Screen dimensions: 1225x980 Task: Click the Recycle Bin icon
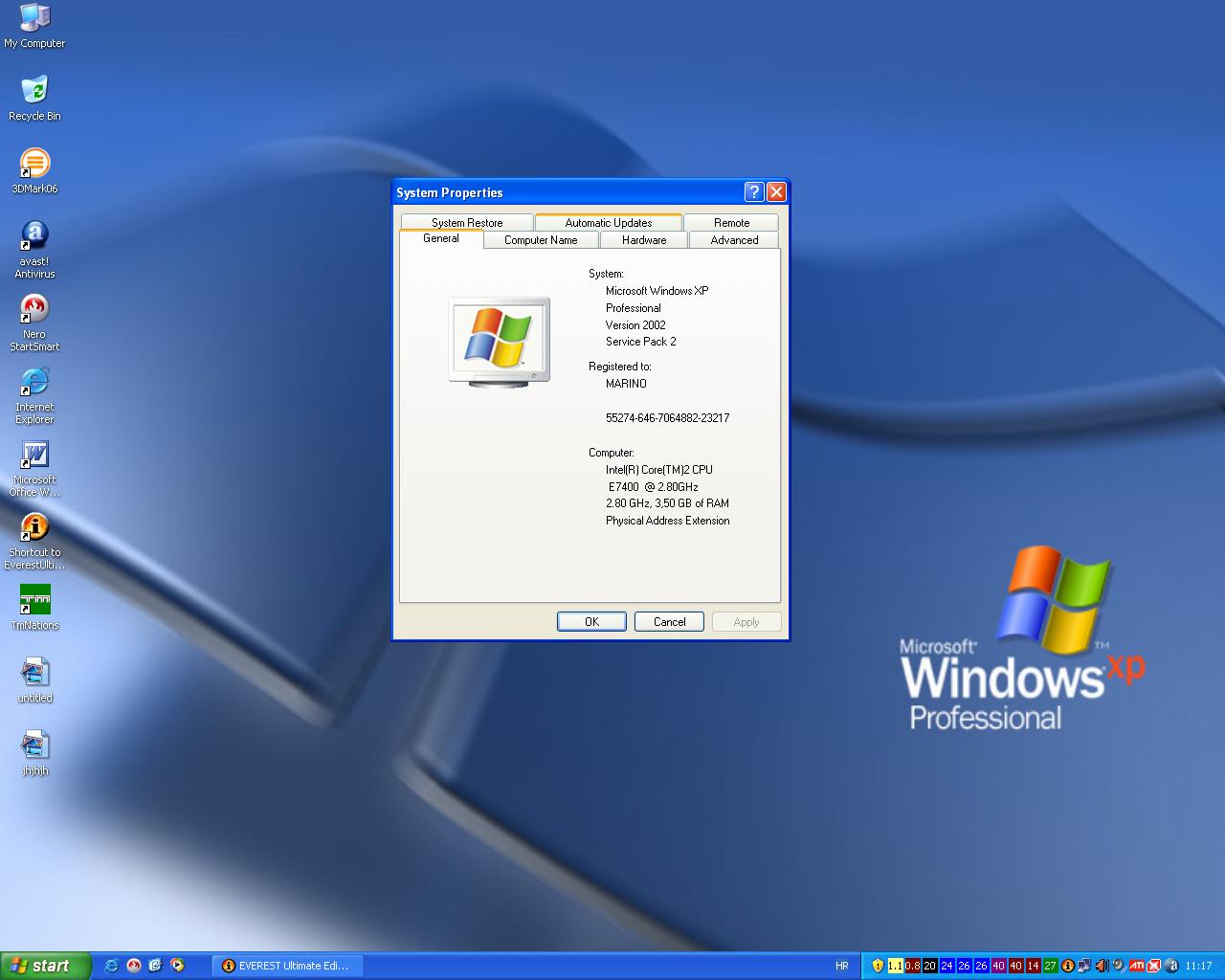34,91
